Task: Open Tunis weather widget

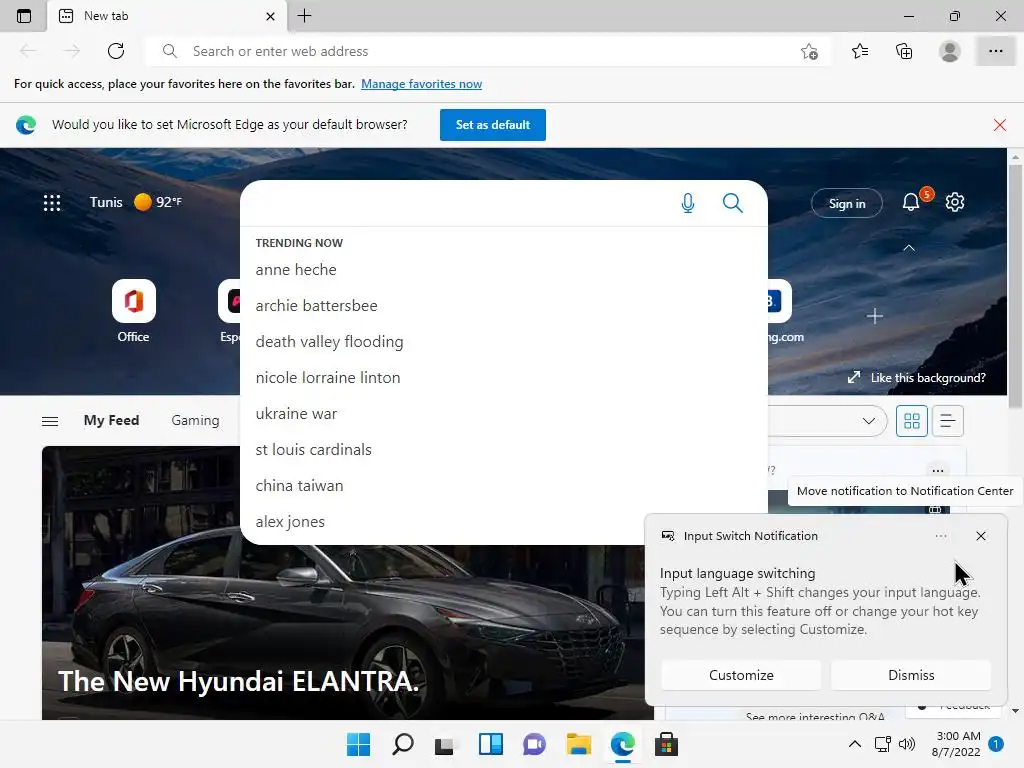Action: tap(136, 202)
